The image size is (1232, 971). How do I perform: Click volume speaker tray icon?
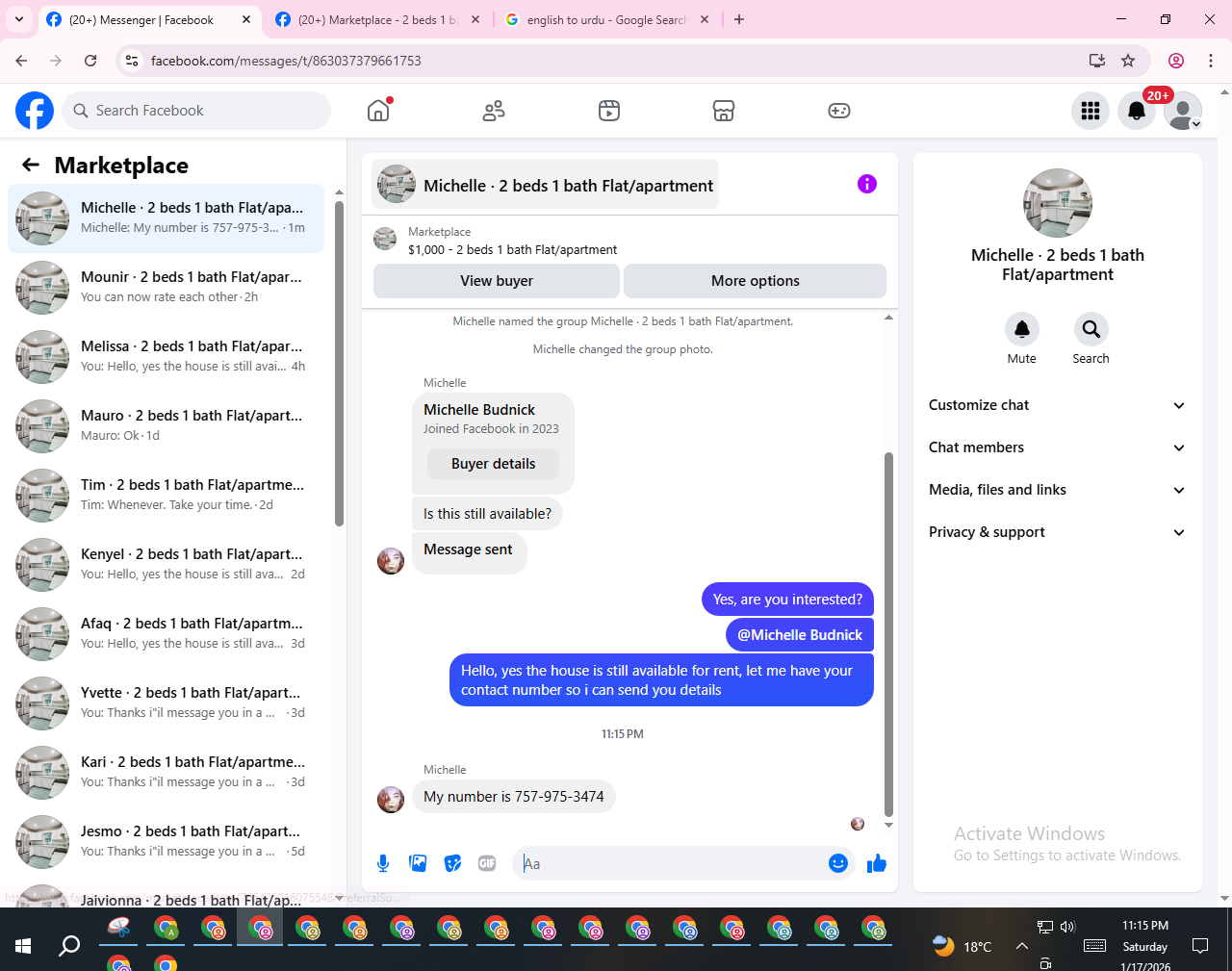[1067, 927]
